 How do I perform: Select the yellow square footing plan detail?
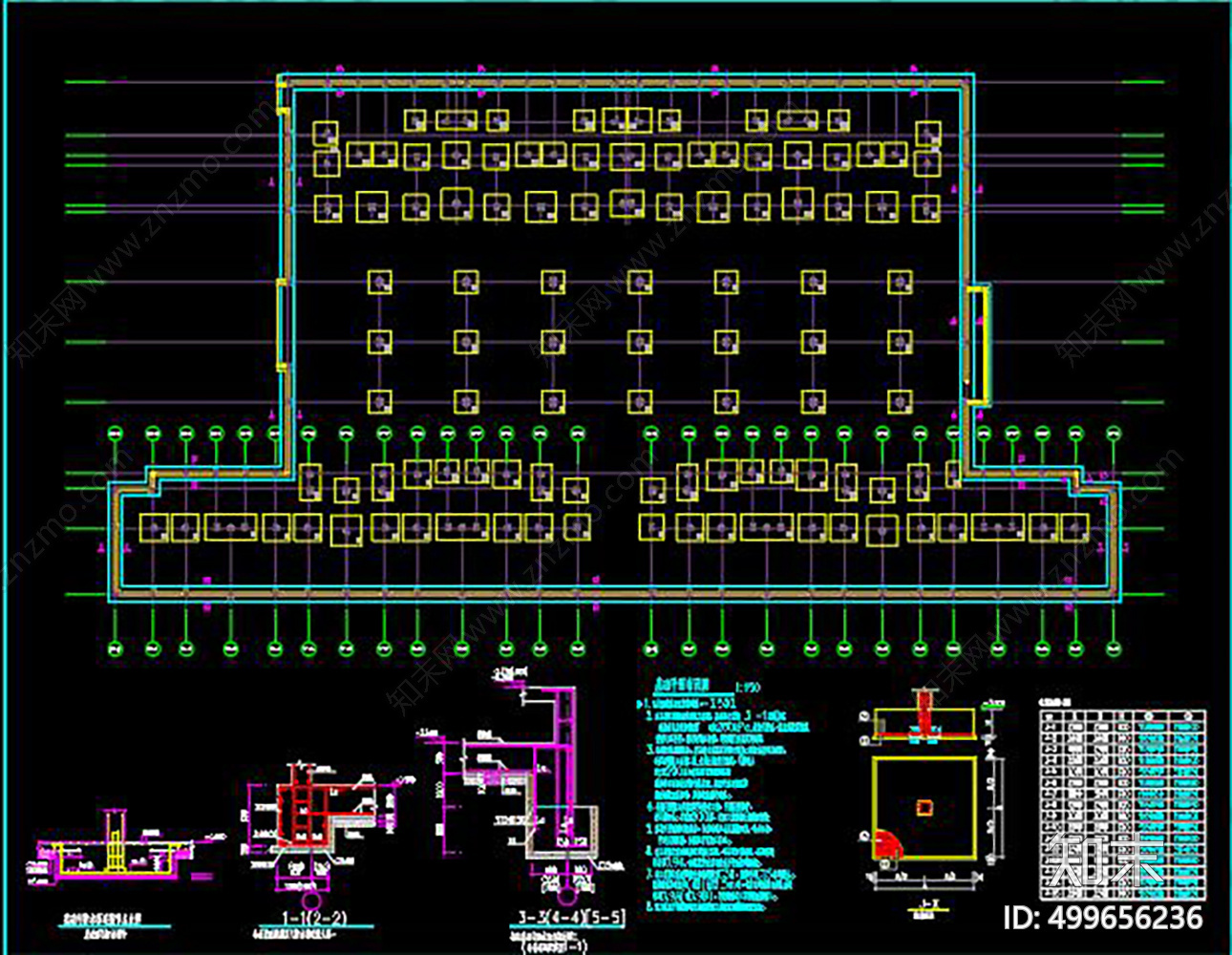click(x=924, y=808)
